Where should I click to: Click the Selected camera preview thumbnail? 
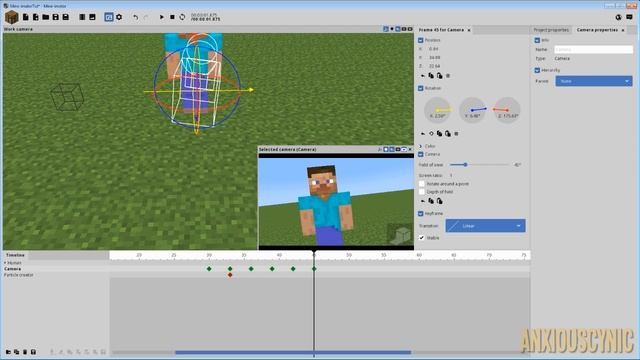click(336, 202)
